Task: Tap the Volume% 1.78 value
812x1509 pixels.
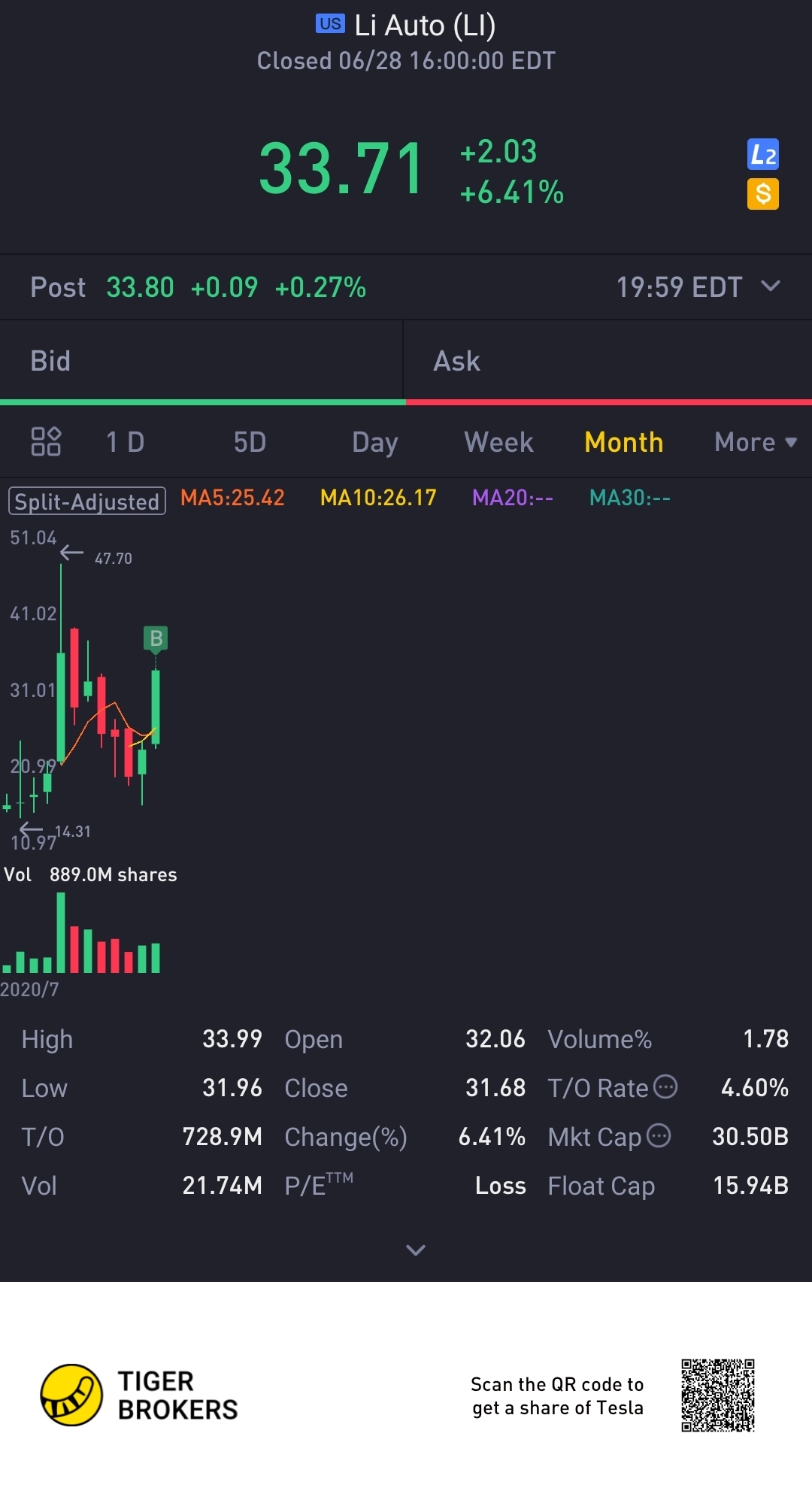Action: coord(766,1039)
